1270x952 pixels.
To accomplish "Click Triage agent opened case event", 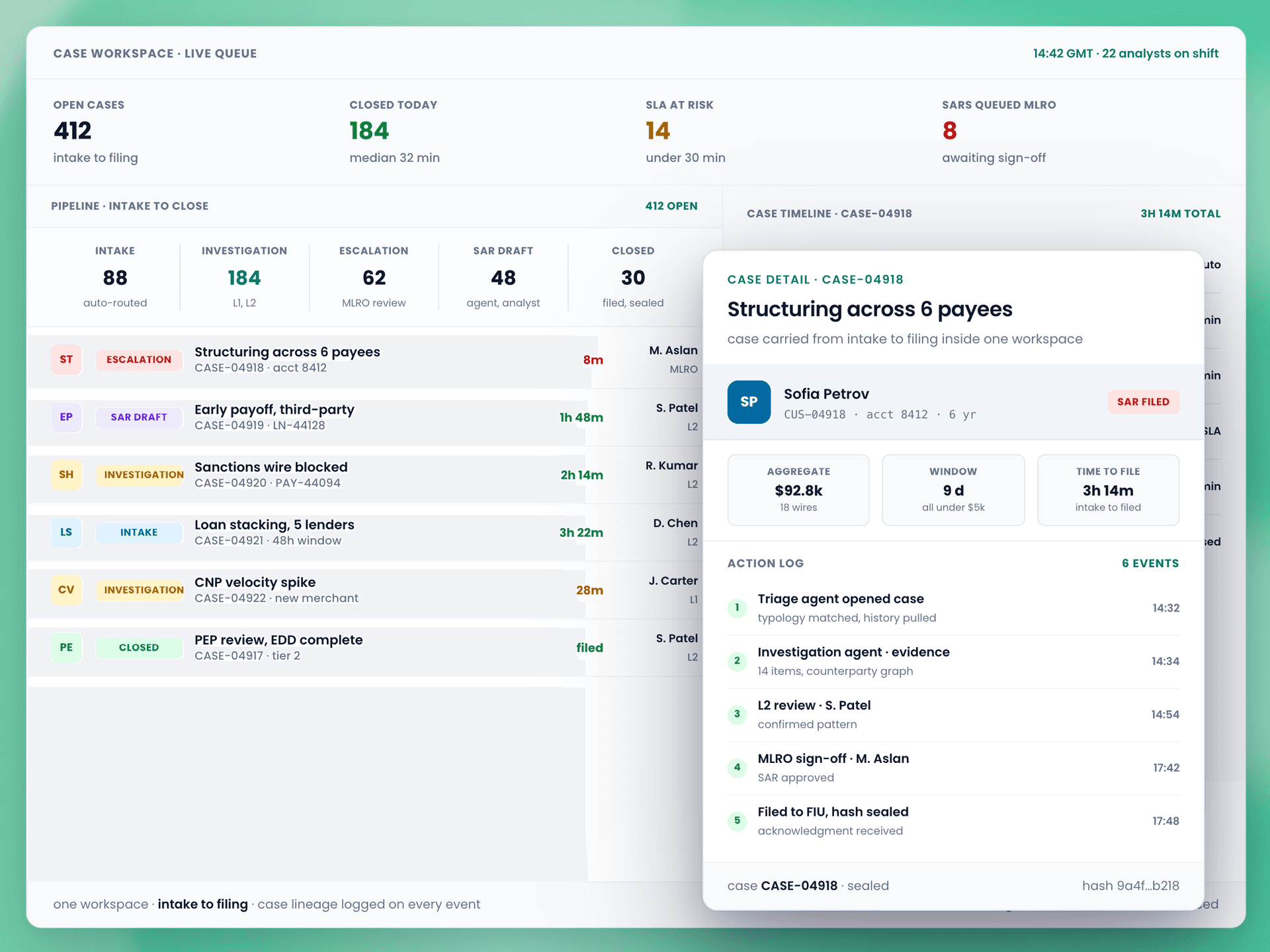I will pyautogui.click(x=953, y=608).
